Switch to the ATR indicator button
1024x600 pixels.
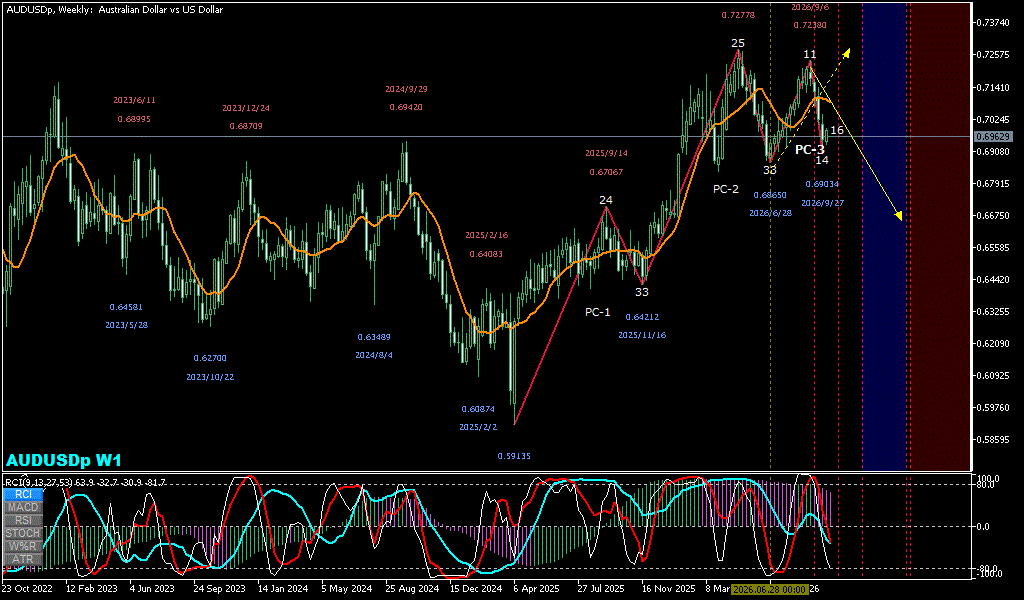pos(23,560)
